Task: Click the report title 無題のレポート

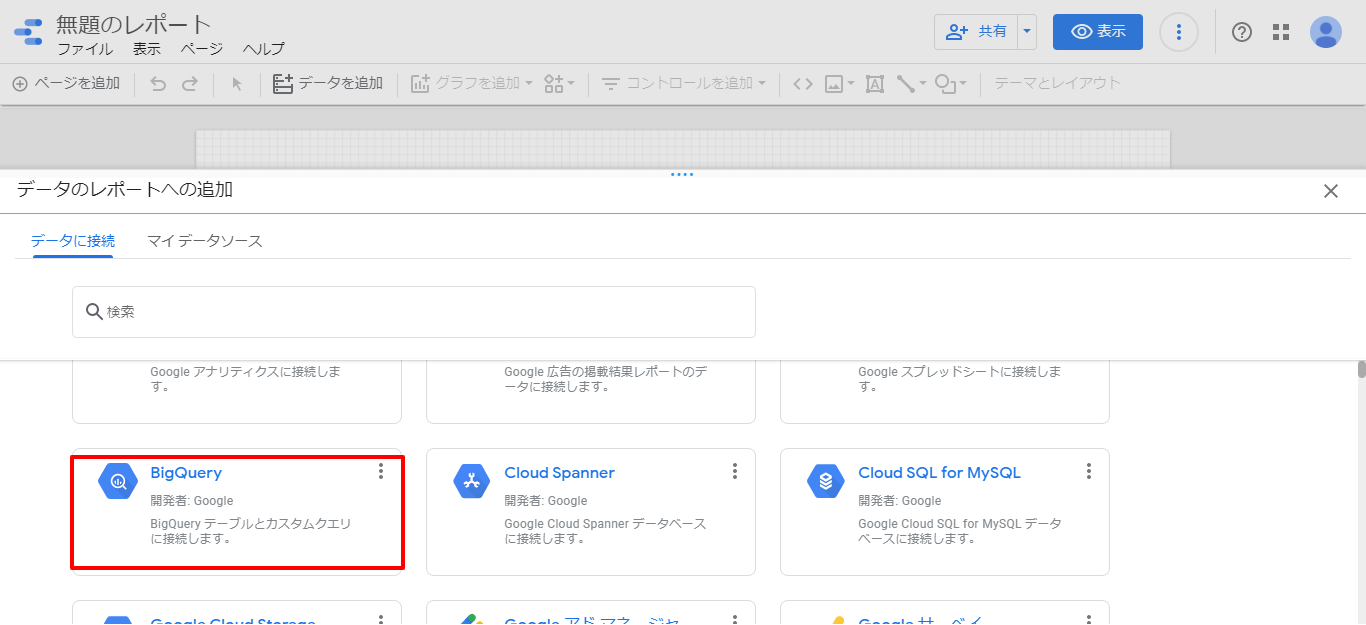Action: point(134,24)
